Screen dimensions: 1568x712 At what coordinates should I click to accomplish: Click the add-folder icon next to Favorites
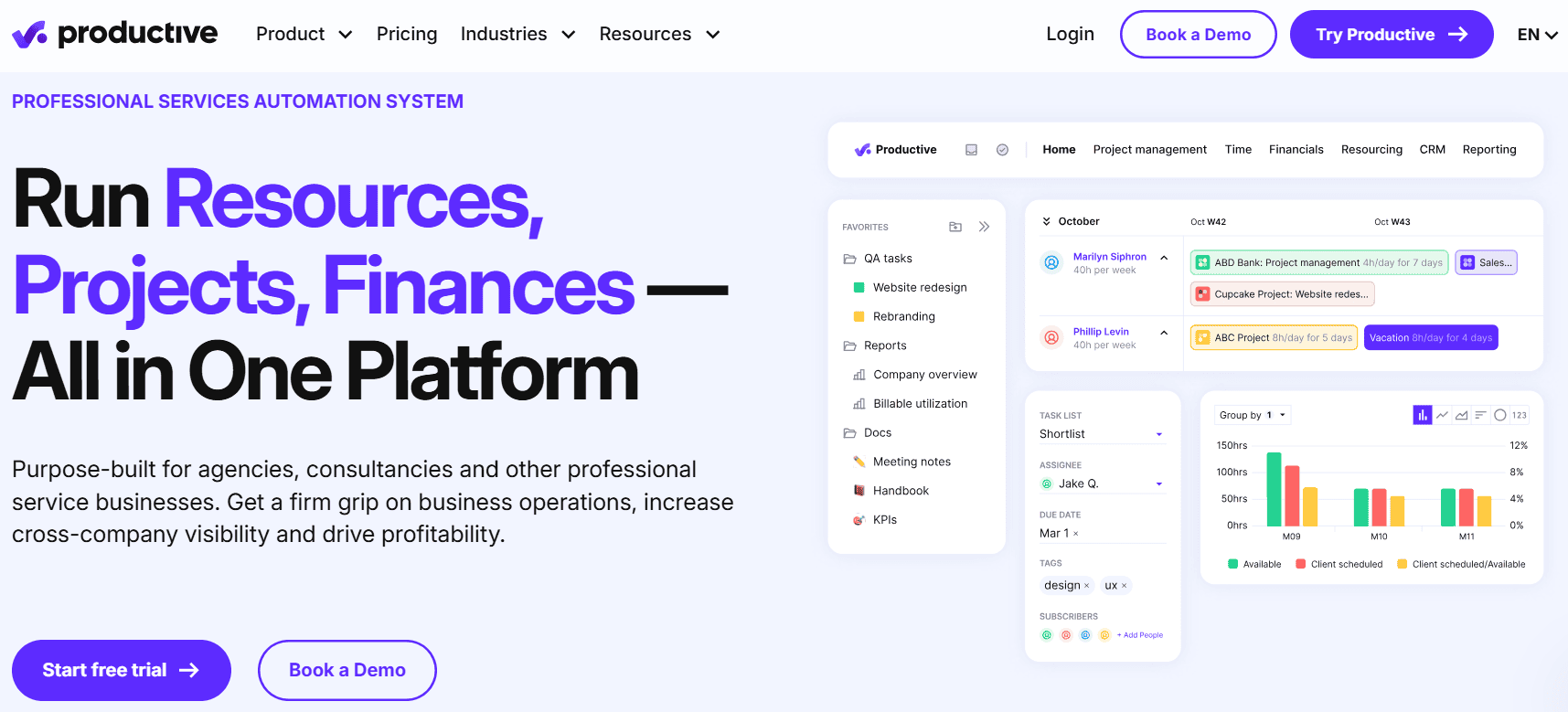pyautogui.click(x=955, y=227)
